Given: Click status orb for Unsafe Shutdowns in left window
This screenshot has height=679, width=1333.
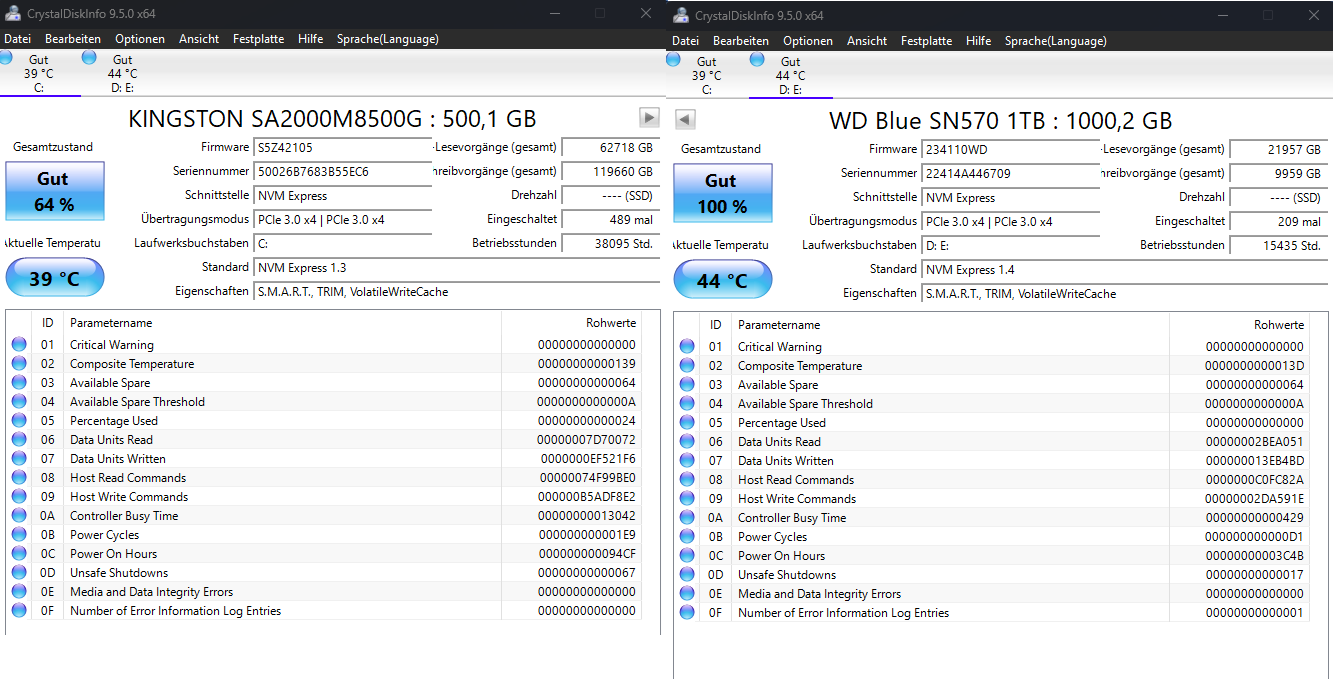Looking at the screenshot, I should click(19, 573).
